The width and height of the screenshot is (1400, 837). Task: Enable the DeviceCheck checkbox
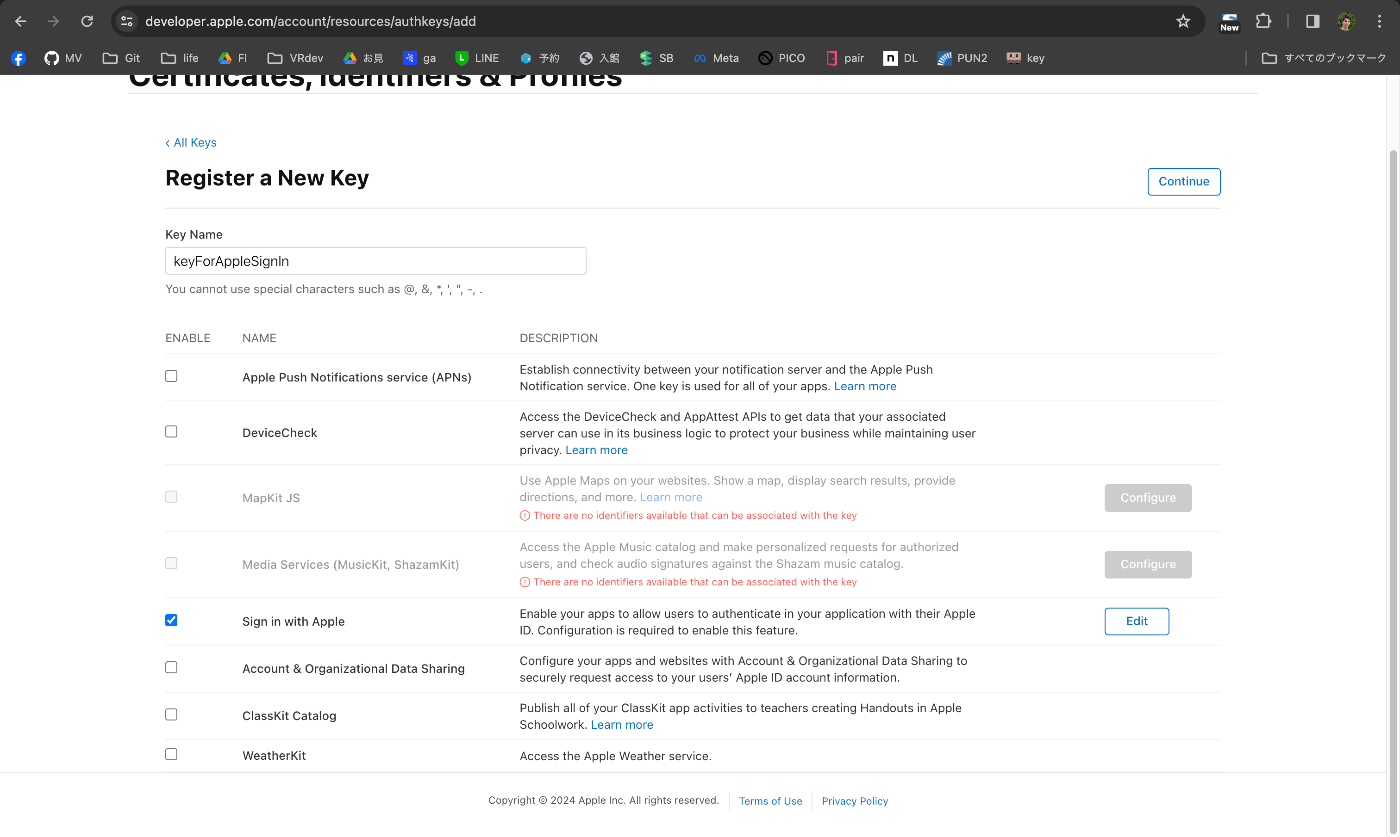(x=171, y=432)
